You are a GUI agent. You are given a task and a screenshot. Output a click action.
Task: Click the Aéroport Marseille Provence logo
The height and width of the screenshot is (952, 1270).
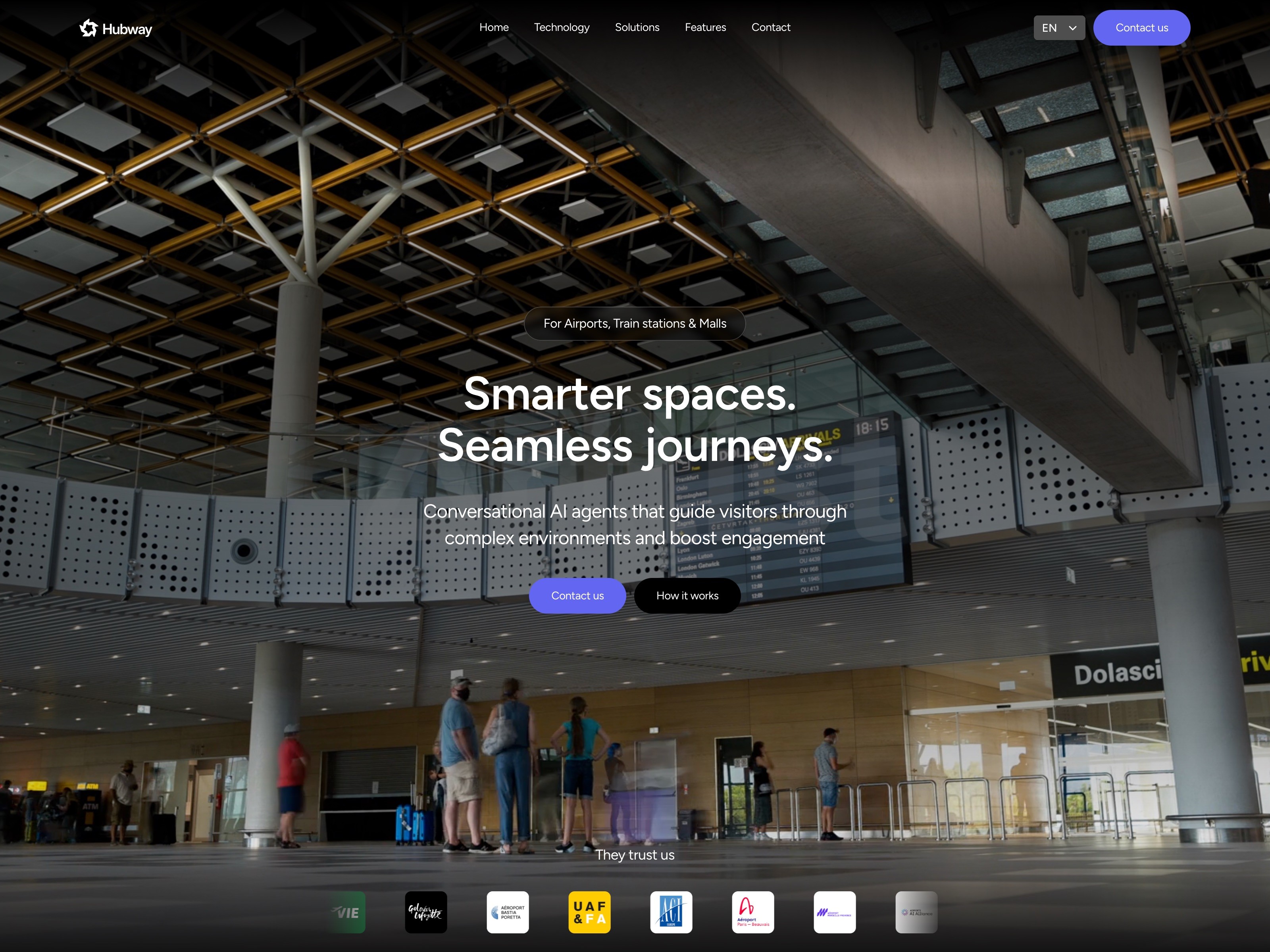[834, 912]
